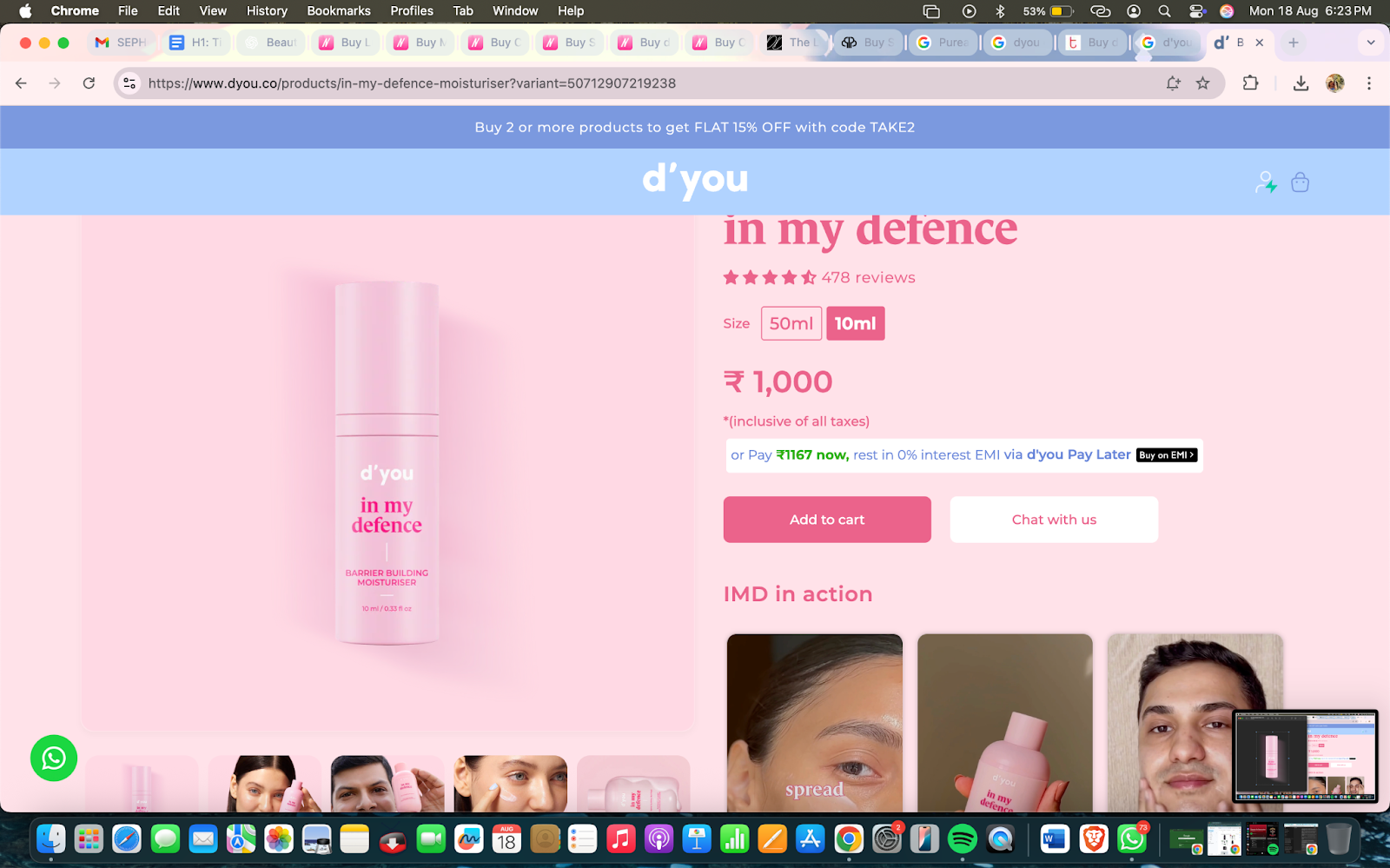Open Control Centre in the menu bar
Image resolution: width=1390 pixels, height=868 pixels.
1196,11
